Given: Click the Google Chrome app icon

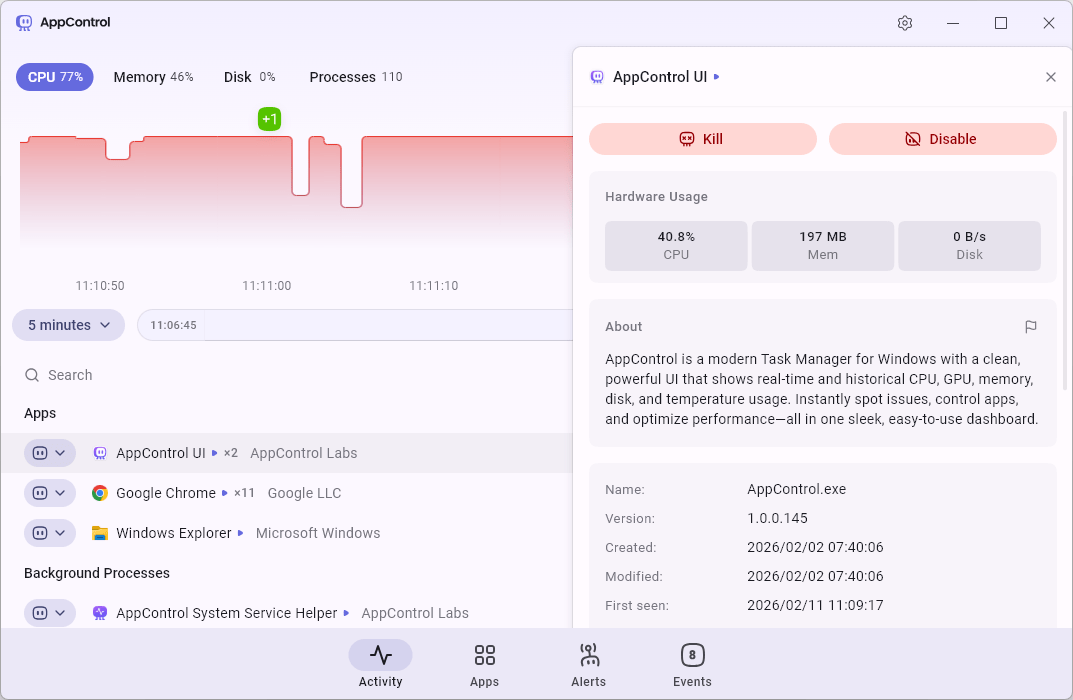Looking at the screenshot, I should (x=100, y=493).
